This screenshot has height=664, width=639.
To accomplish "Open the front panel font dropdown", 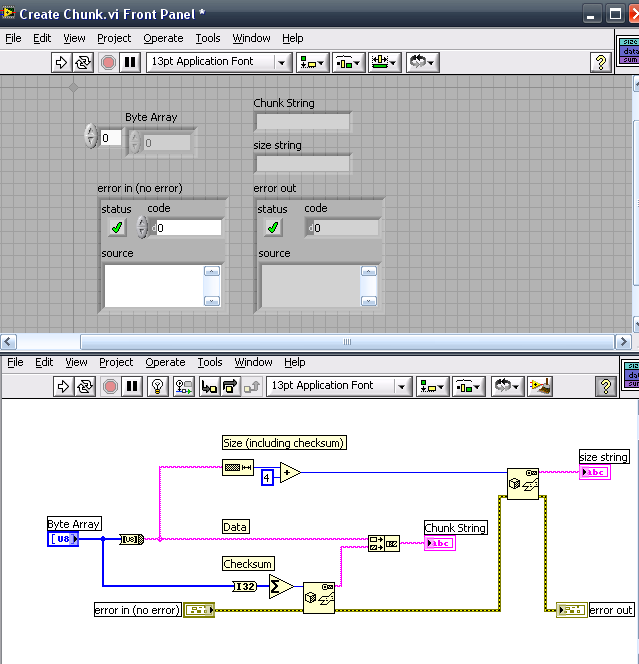I will click(218, 62).
